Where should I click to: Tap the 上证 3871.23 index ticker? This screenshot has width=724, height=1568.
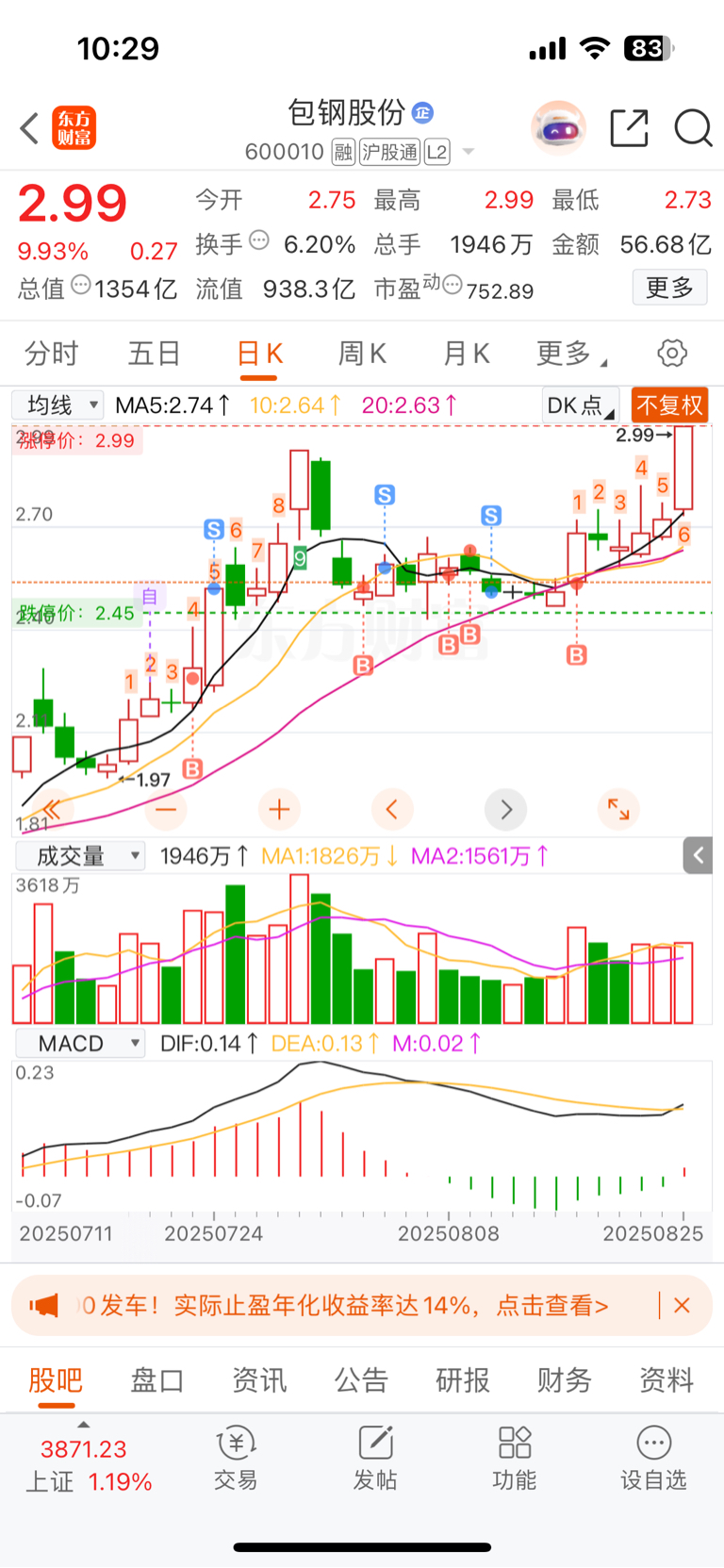87,1465
